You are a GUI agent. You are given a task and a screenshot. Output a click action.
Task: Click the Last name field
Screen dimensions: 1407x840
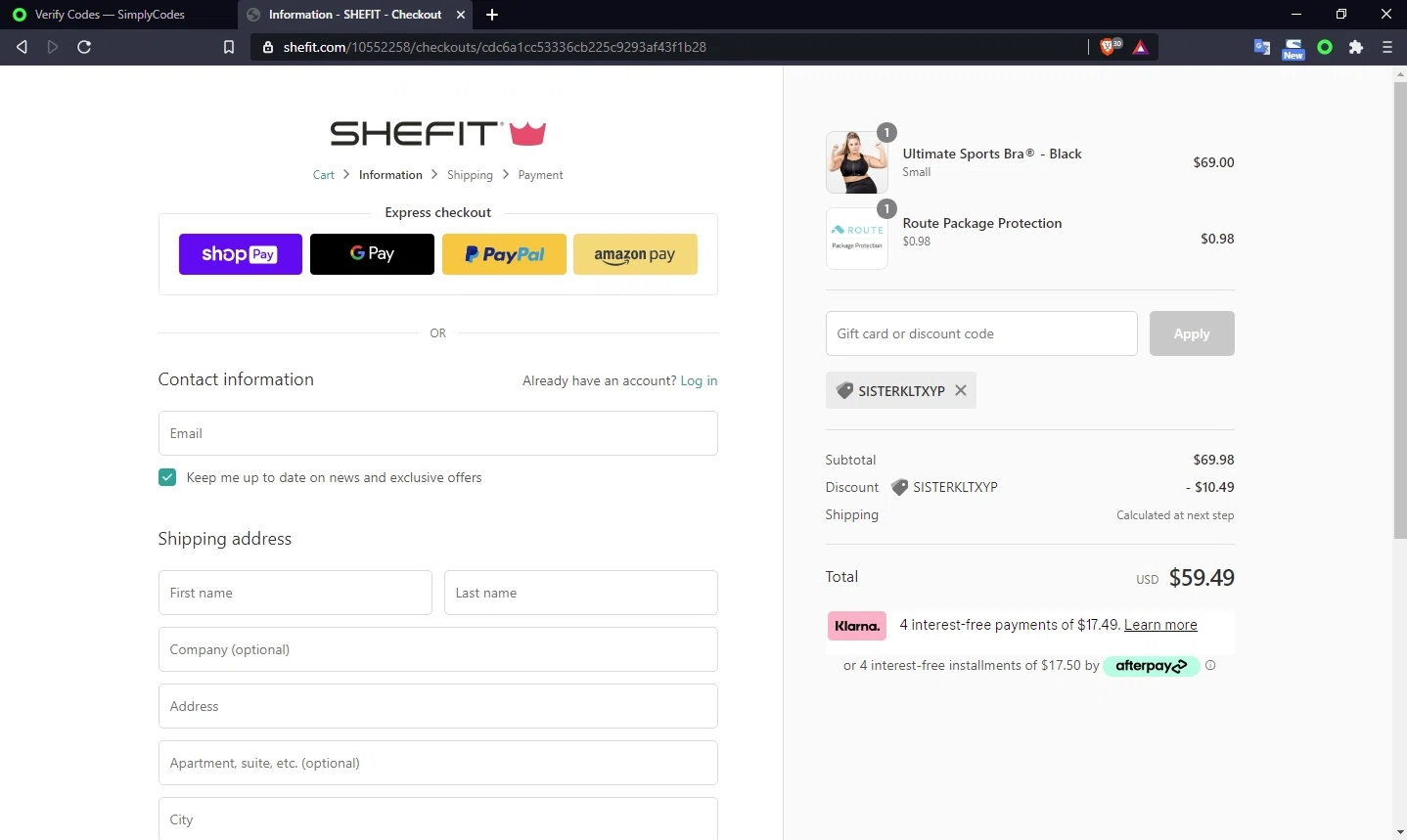(x=580, y=593)
